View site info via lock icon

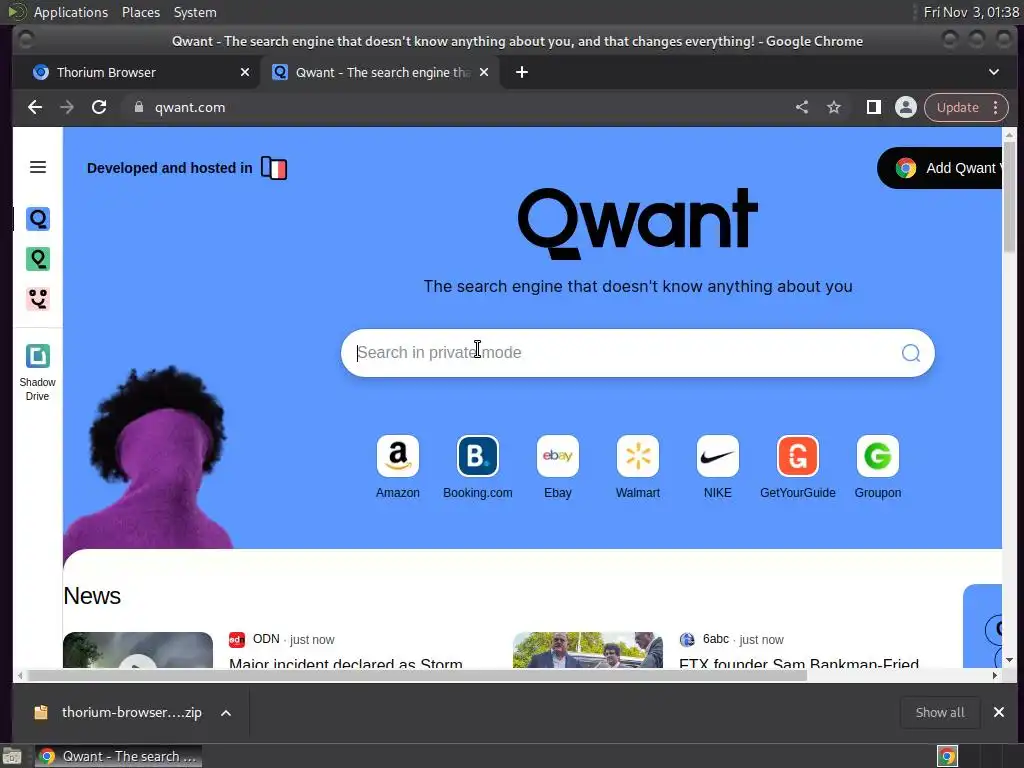pyautogui.click(x=138, y=107)
